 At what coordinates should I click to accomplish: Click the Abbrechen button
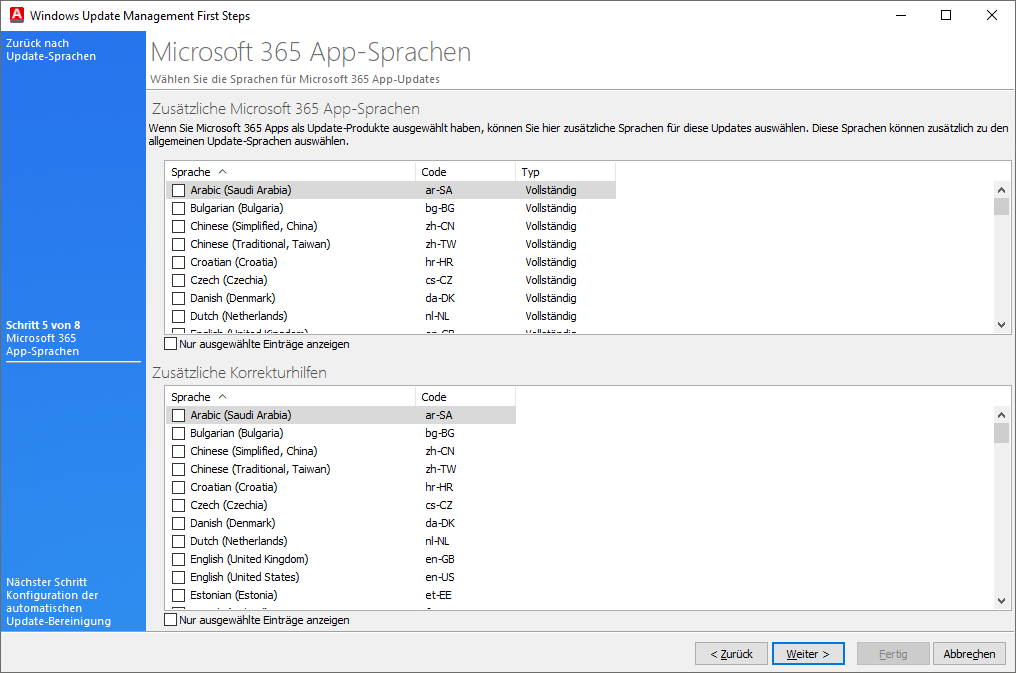(x=969, y=654)
